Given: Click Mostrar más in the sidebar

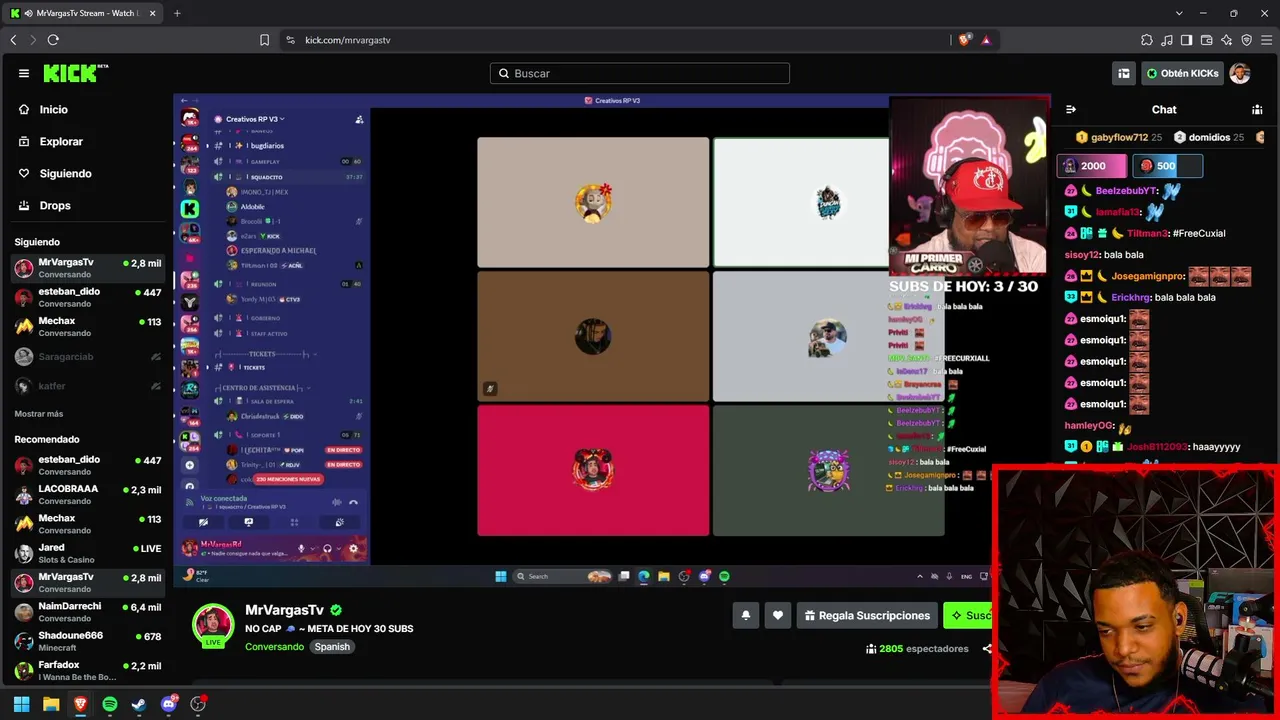Looking at the screenshot, I should (x=39, y=414).
